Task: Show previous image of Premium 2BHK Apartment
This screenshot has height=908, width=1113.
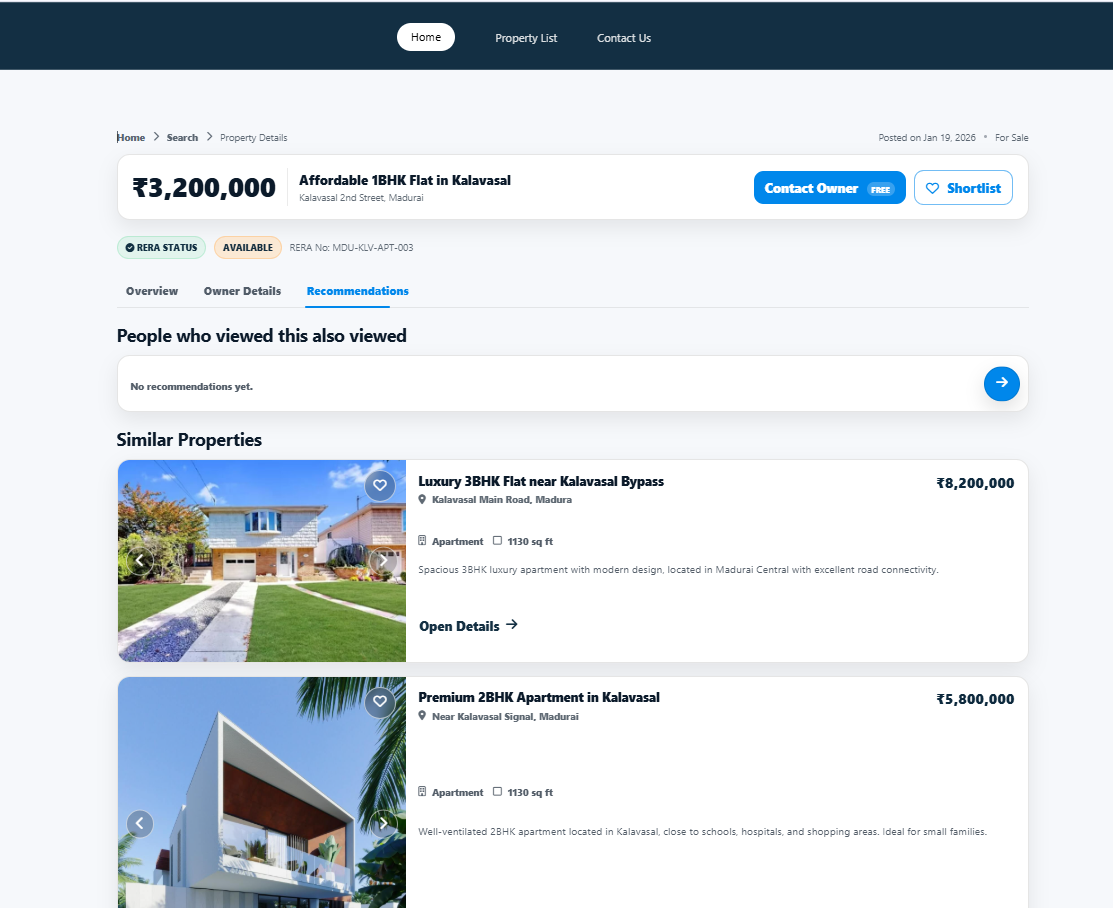Action: click(x=140, y=824)
